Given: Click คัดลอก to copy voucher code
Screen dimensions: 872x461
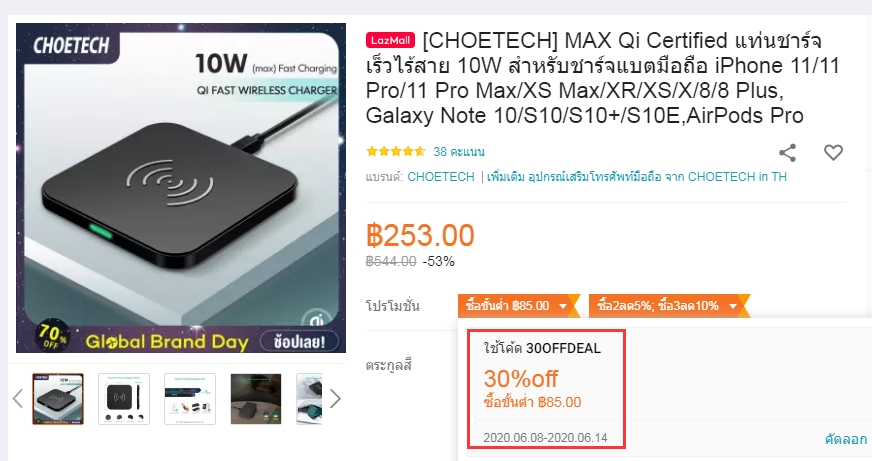Looking at the screenshot, I should (846, 439).
